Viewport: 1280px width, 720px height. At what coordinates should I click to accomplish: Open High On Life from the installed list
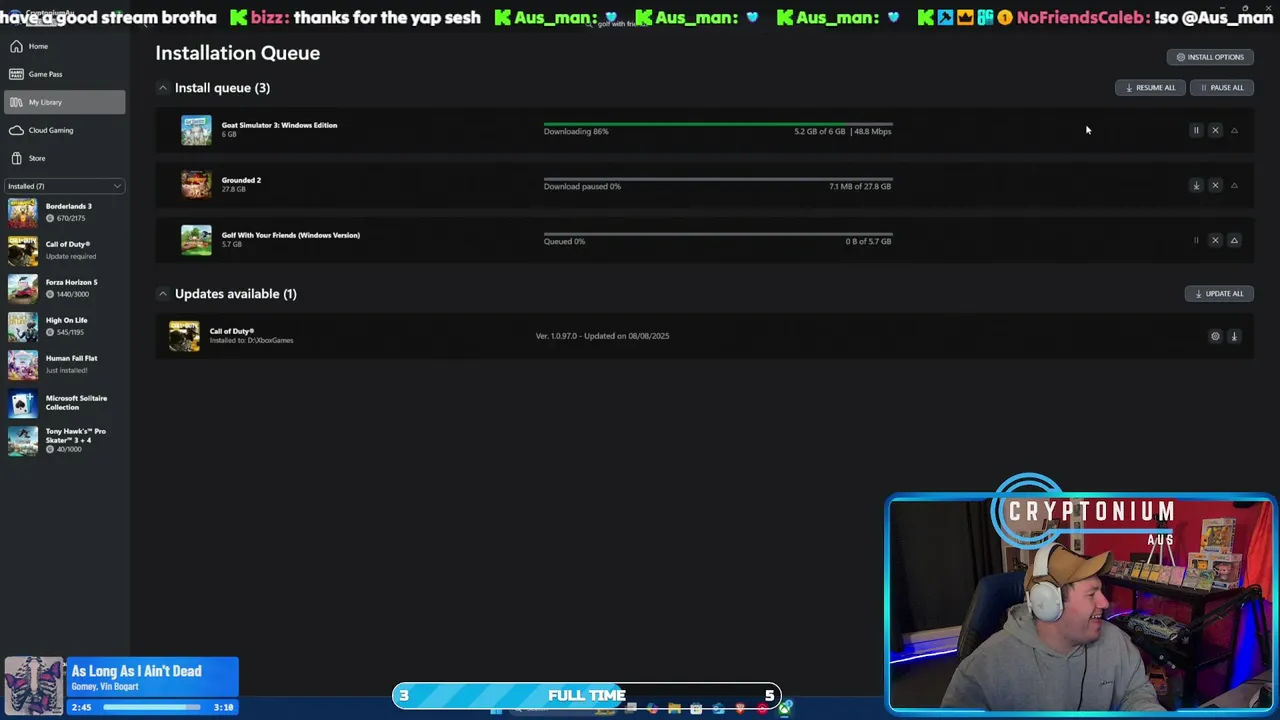pyautogui.click(x=64, y=326)
